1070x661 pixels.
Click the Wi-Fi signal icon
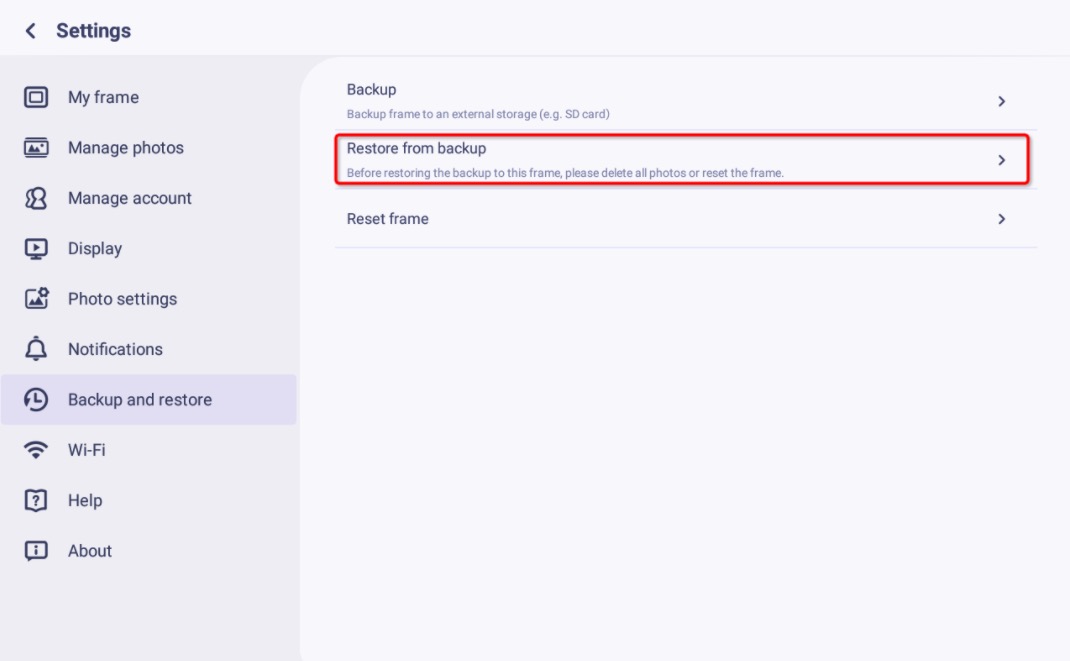[35, 450]
